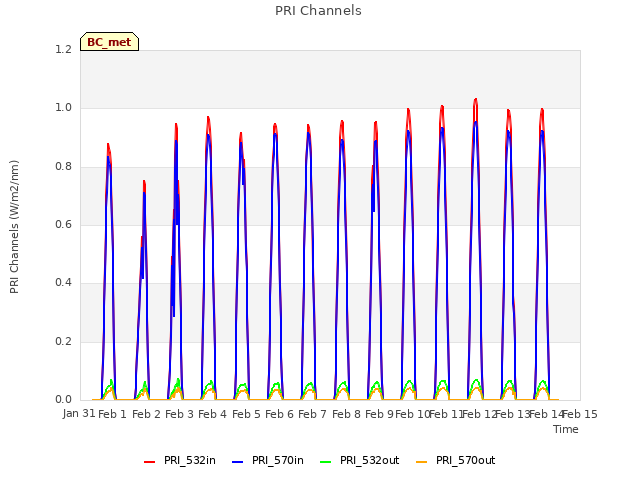This screenshot has width=640, height=480.
Task: Toggle the PRI_570in legend entry
Action: (268, 460)
